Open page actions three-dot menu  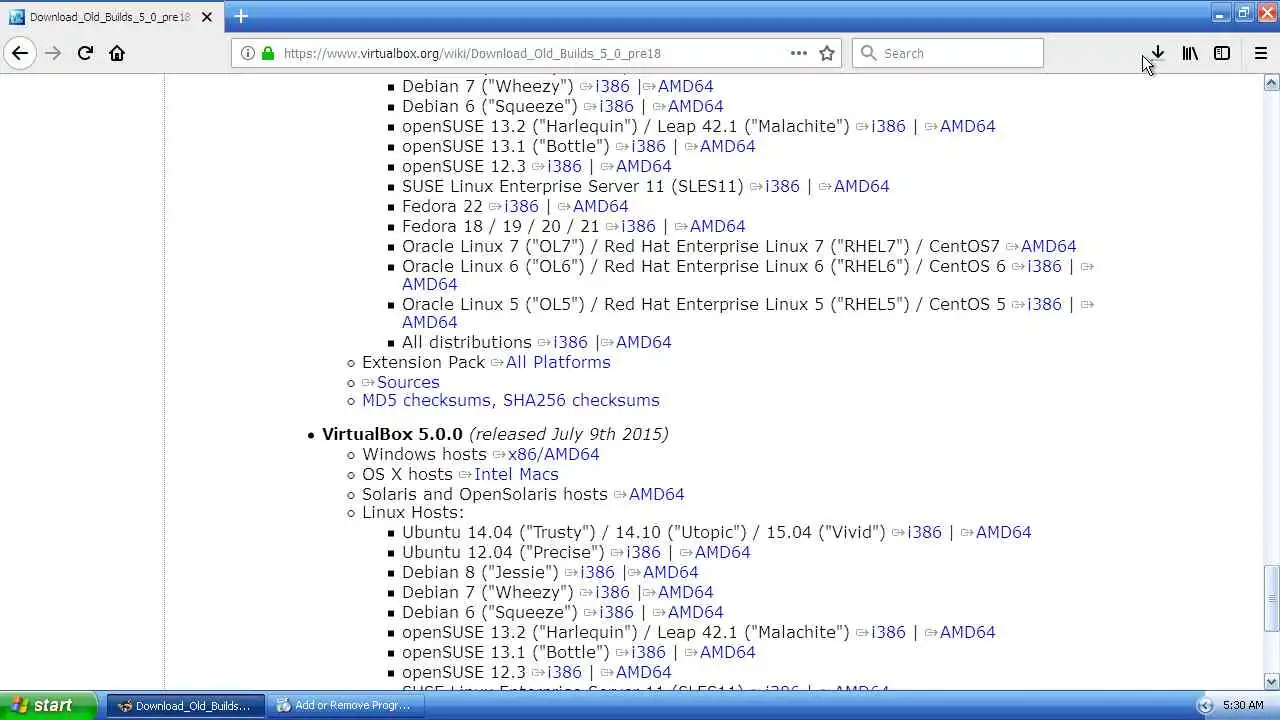(798, 53)
